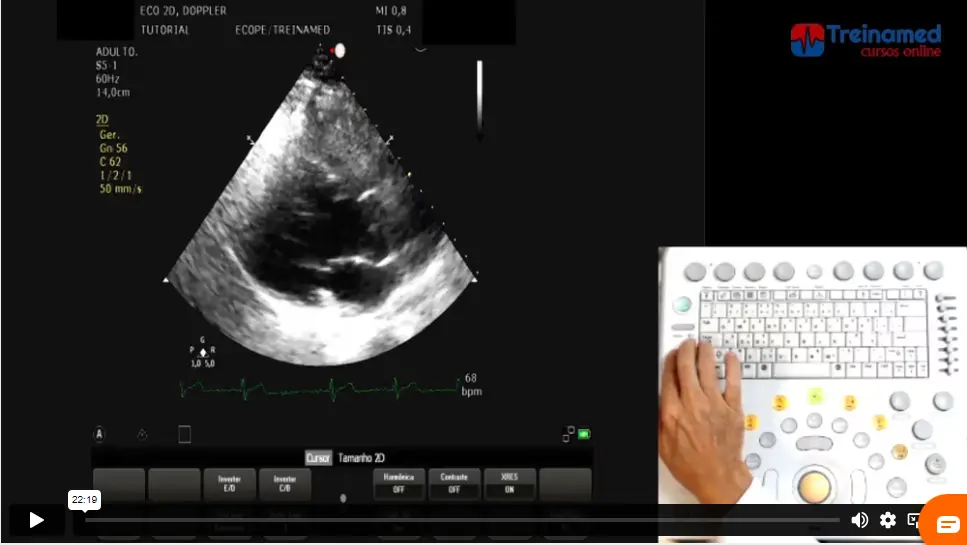Viewport: 967px width, 545px height.
Task: Click the green battery status icon
Action: pos(584,434)
